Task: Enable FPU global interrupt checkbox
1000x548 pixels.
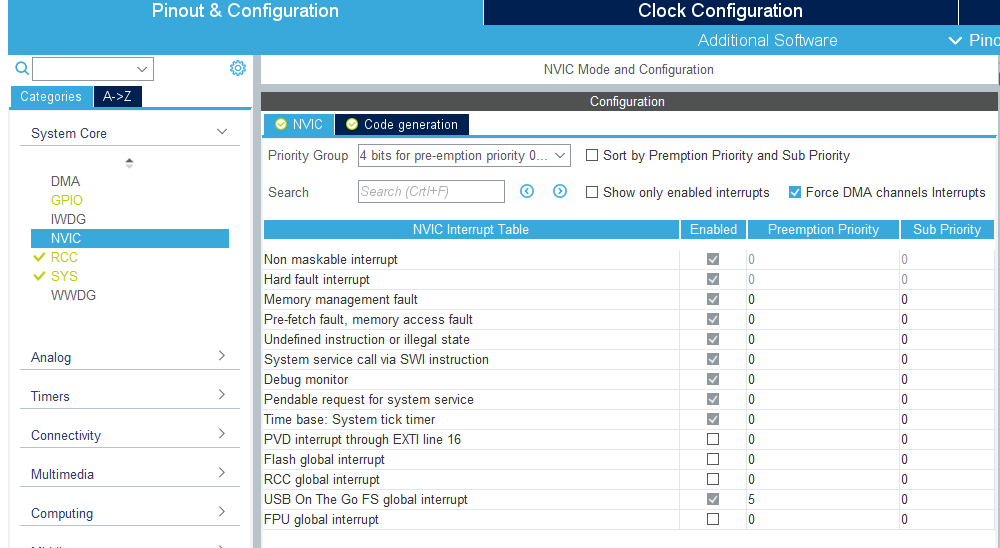Action: pos(713,519)
